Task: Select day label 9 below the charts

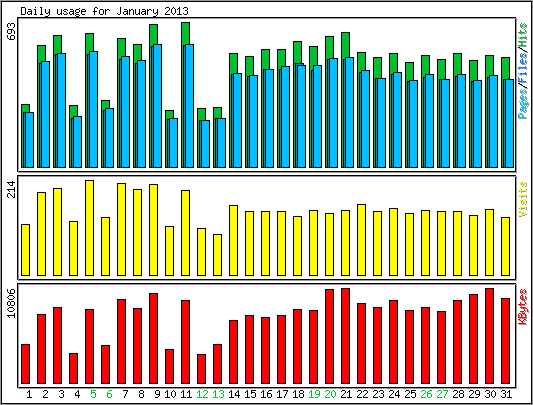Action: (157, 394)
